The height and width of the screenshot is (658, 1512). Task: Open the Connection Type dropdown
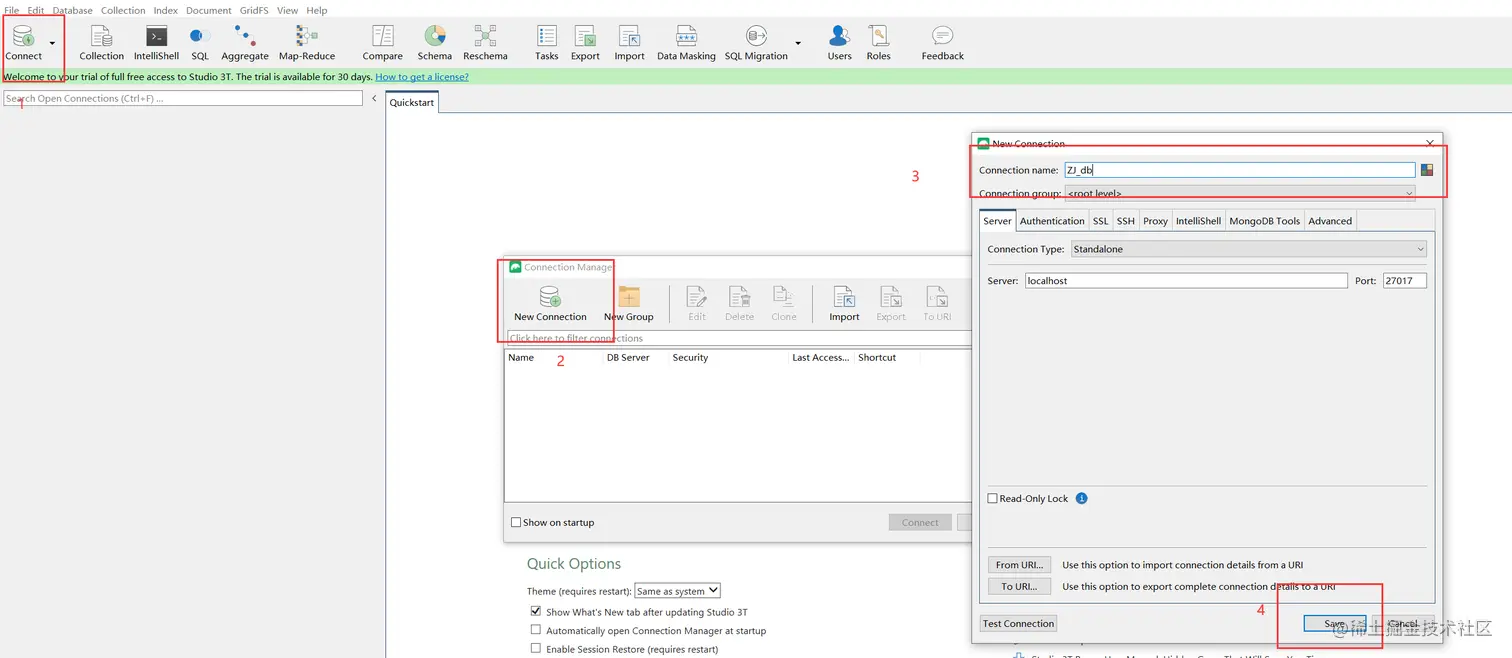(x=1248, y=249)
